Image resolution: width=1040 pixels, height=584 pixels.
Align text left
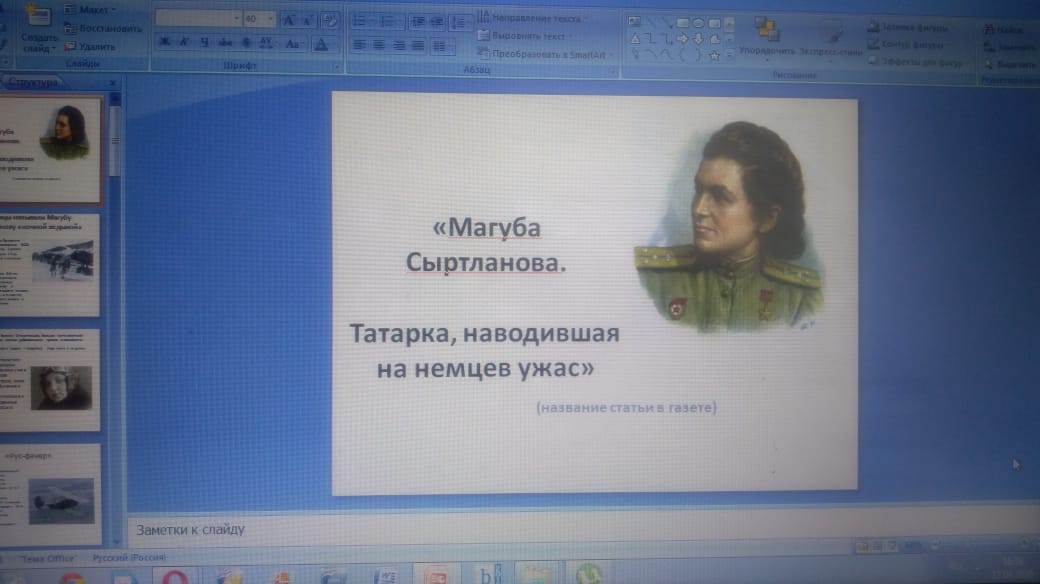pyautogui.click(x=359, y=45)
